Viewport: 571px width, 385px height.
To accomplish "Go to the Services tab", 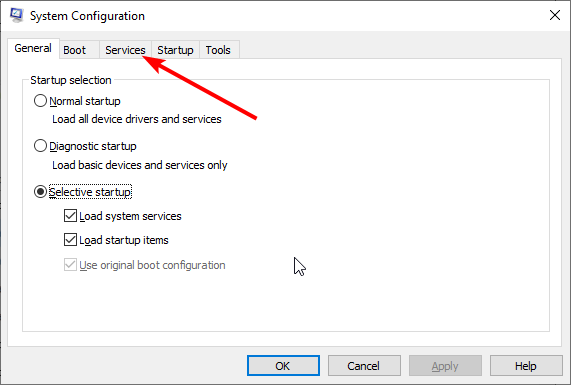I will 125,50.
